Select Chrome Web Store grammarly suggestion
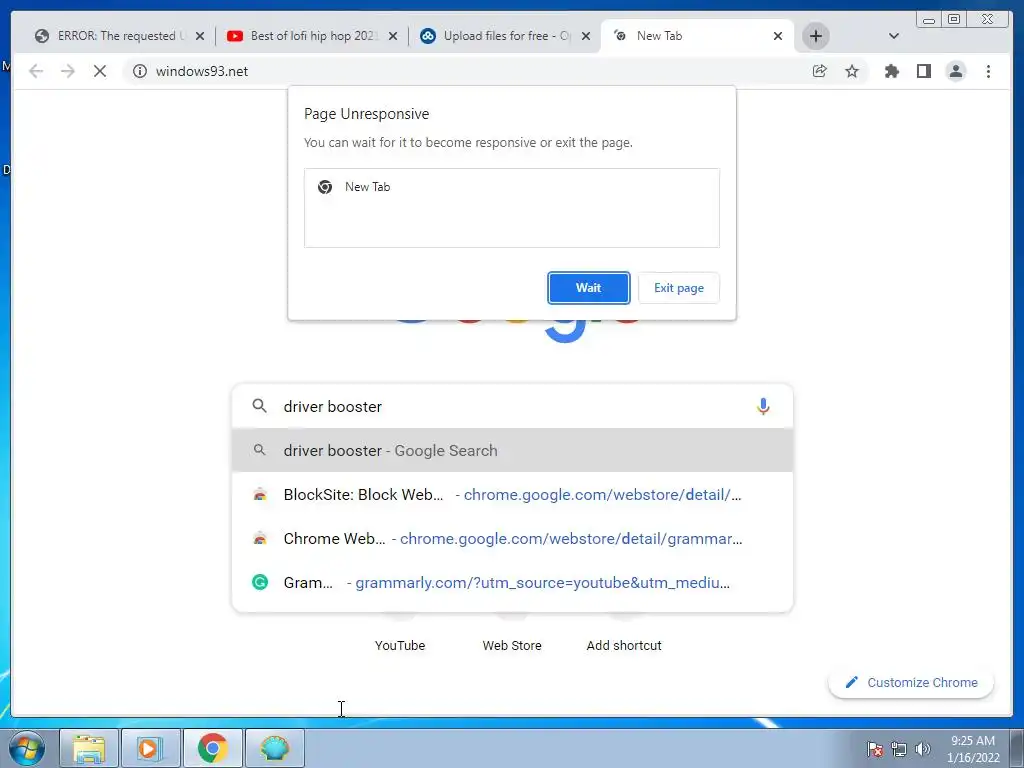 tap(513, 539)
